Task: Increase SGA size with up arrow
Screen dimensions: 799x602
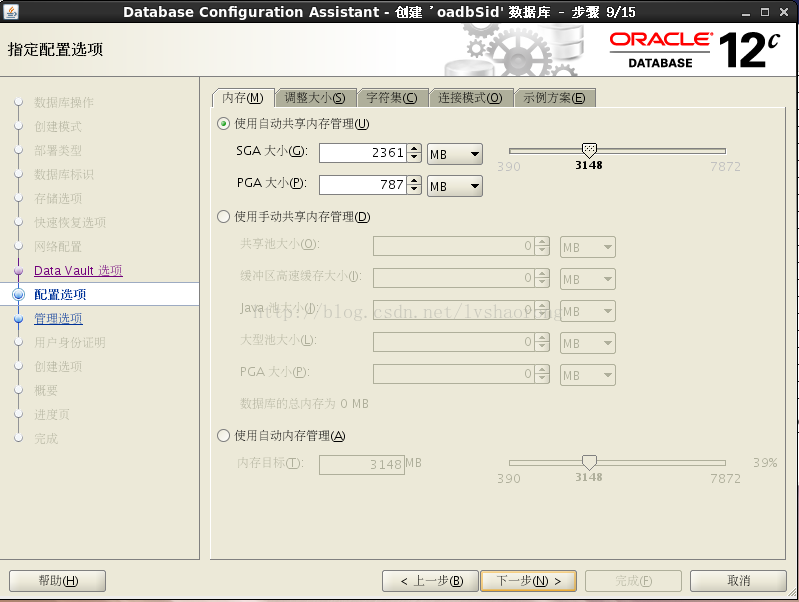Action: click(415, 148)
